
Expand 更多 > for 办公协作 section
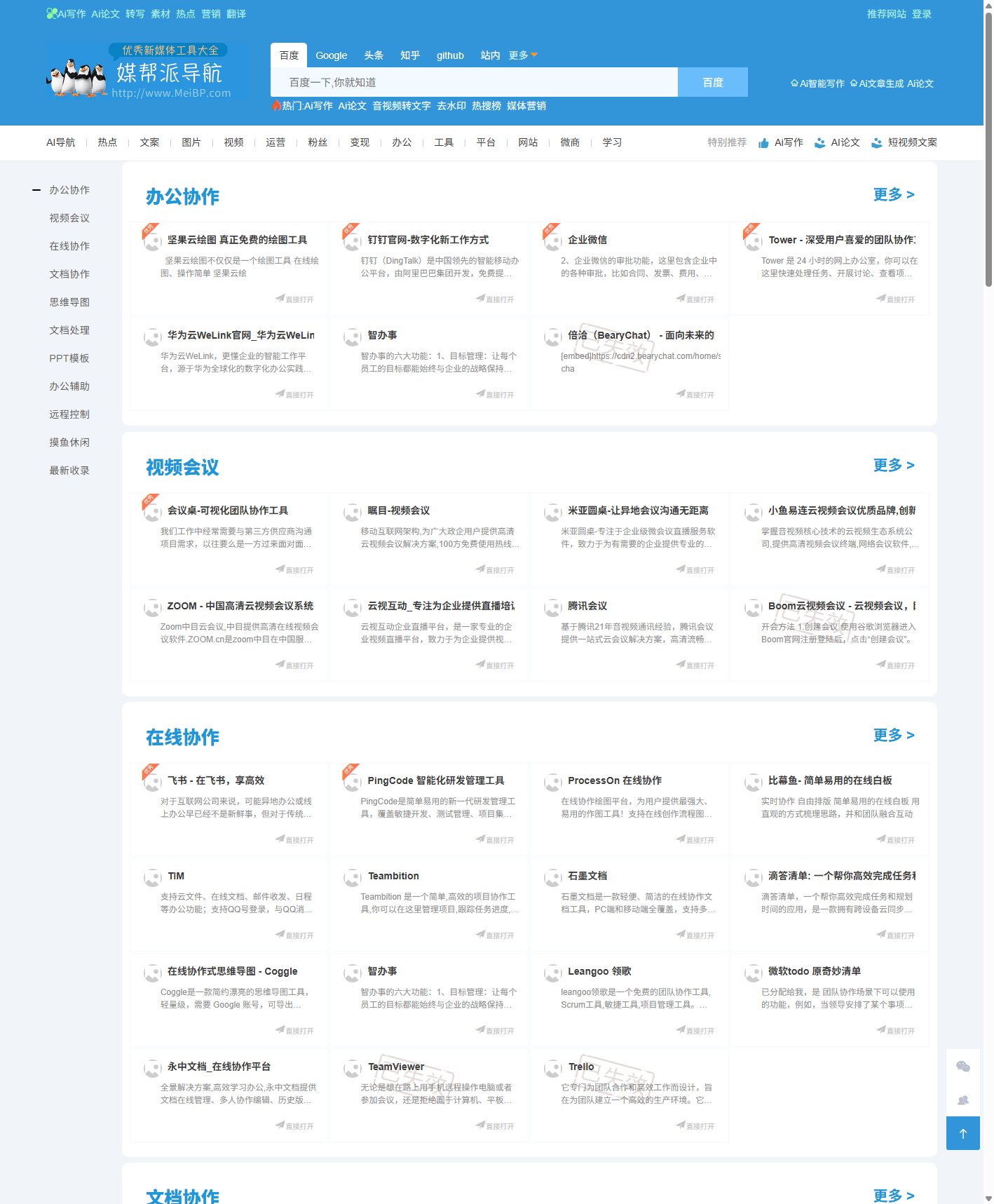(894, 194)
